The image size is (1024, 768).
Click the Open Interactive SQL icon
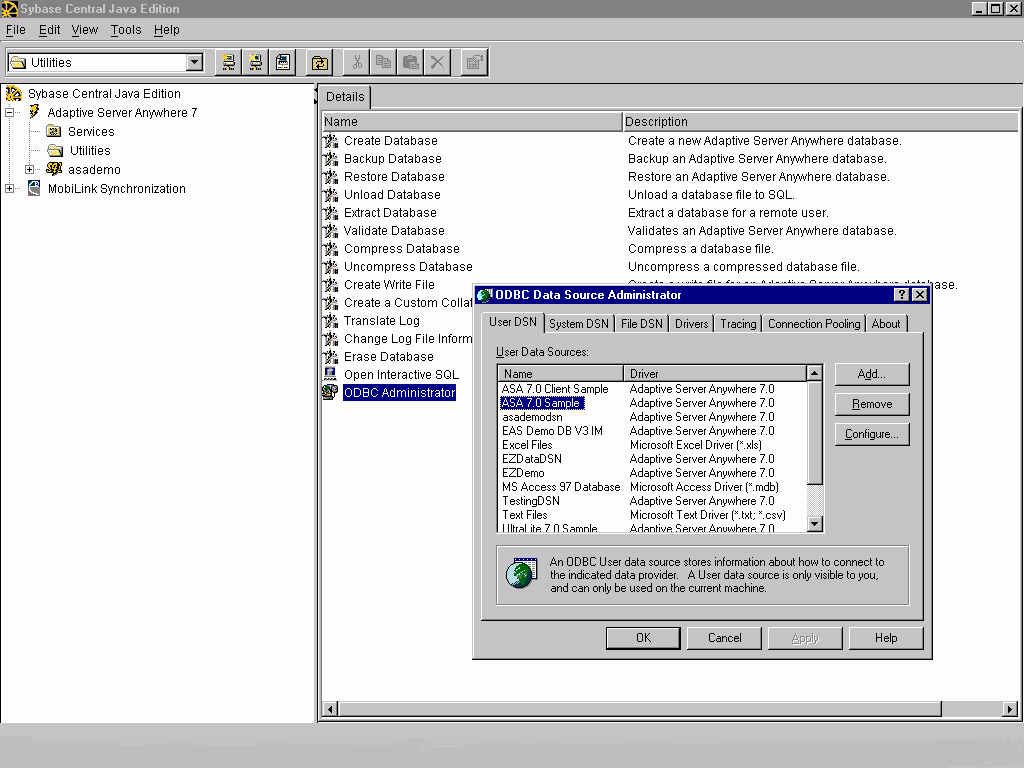click(331, 374)
